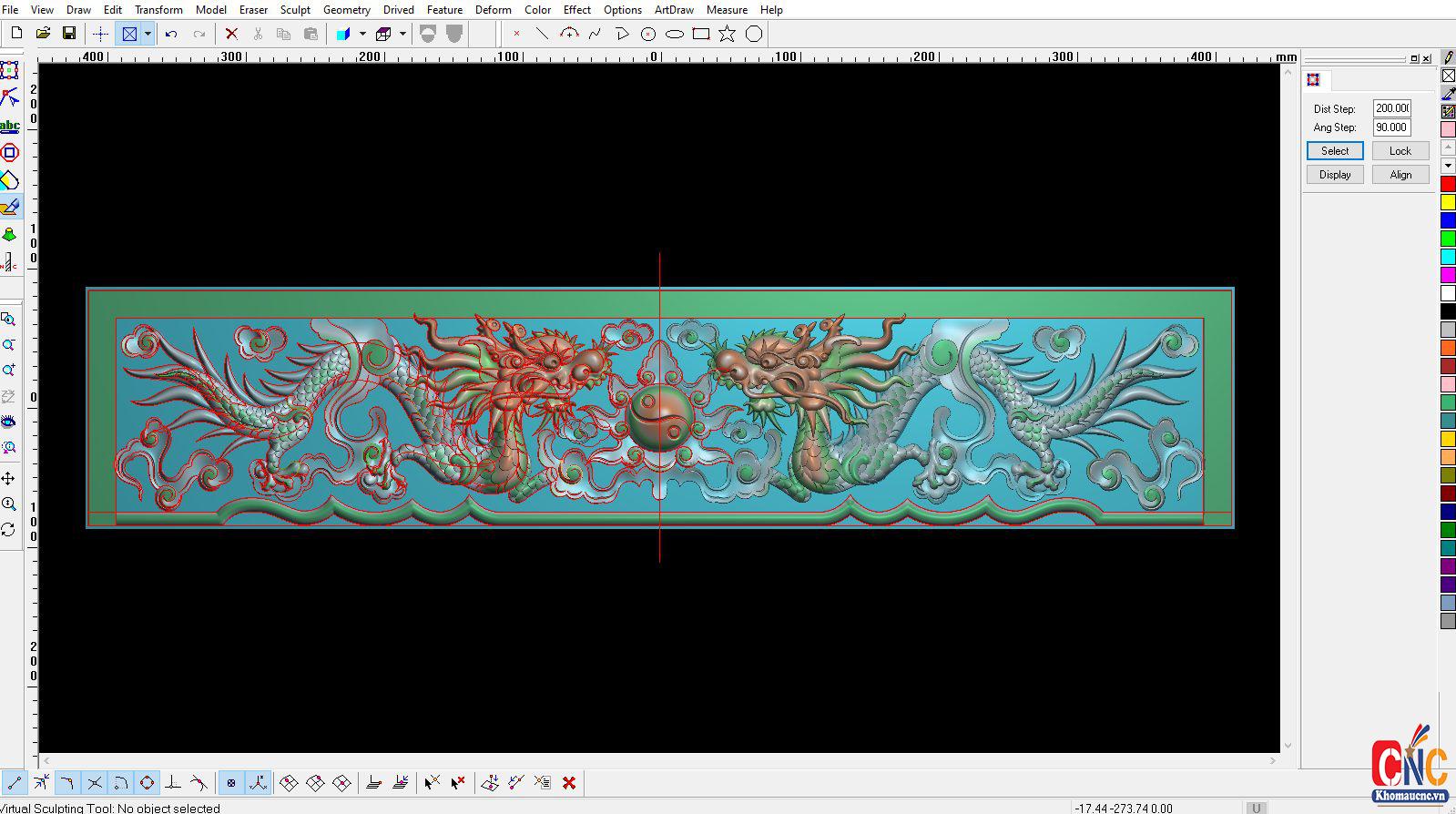Screen dimensions: 1456x814
Task: Select the ellipse drawing tool
Action: [x=674, y=34]
